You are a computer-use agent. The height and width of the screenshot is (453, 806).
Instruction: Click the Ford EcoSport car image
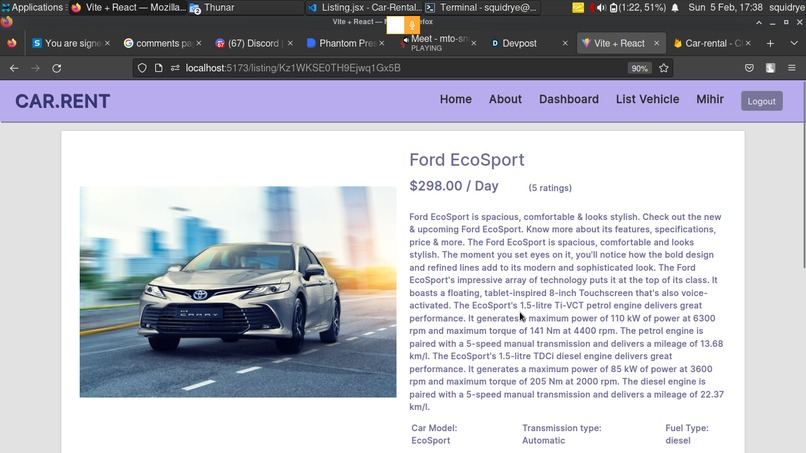tap(238, 292)
